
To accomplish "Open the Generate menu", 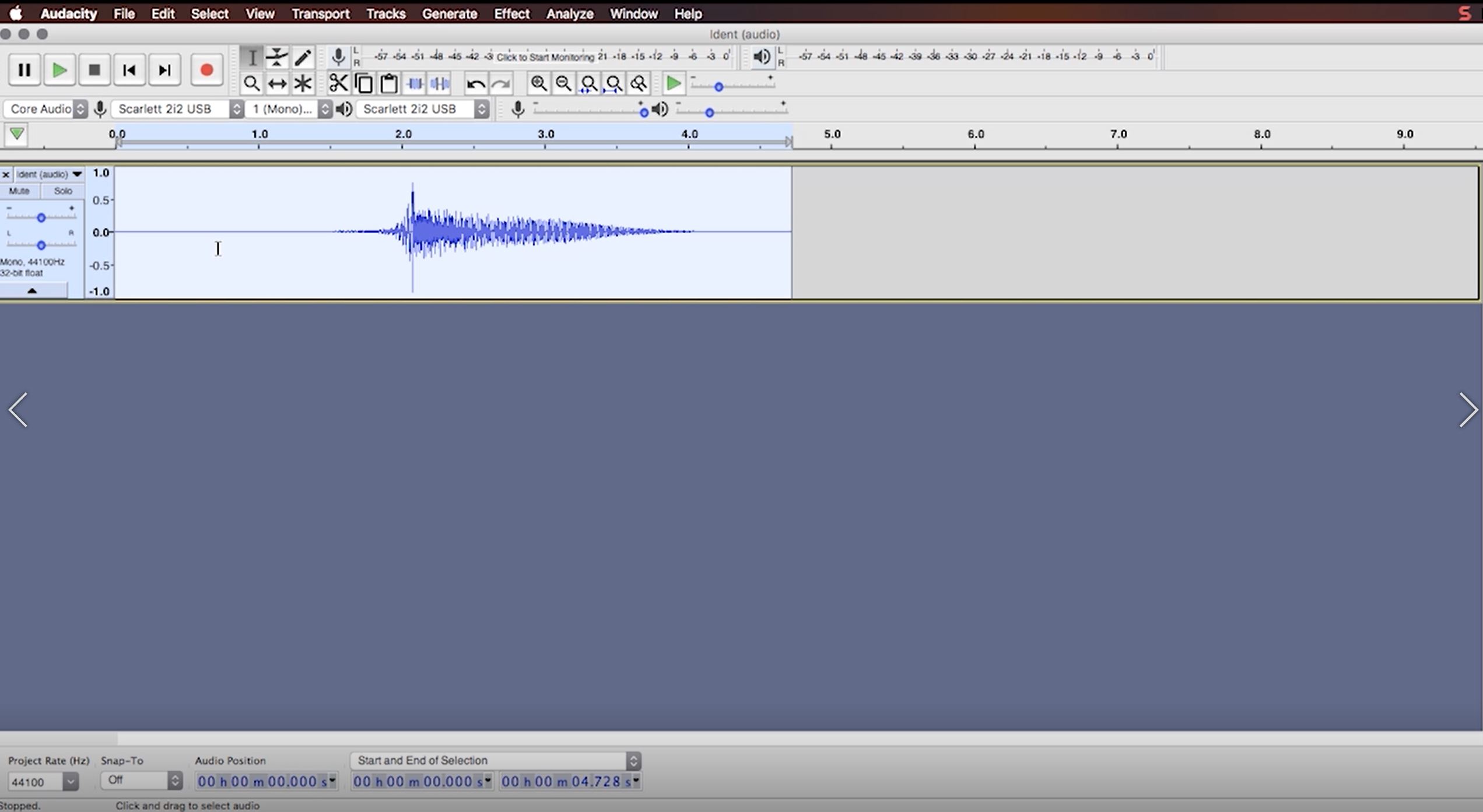I will (x=449, y=13).
